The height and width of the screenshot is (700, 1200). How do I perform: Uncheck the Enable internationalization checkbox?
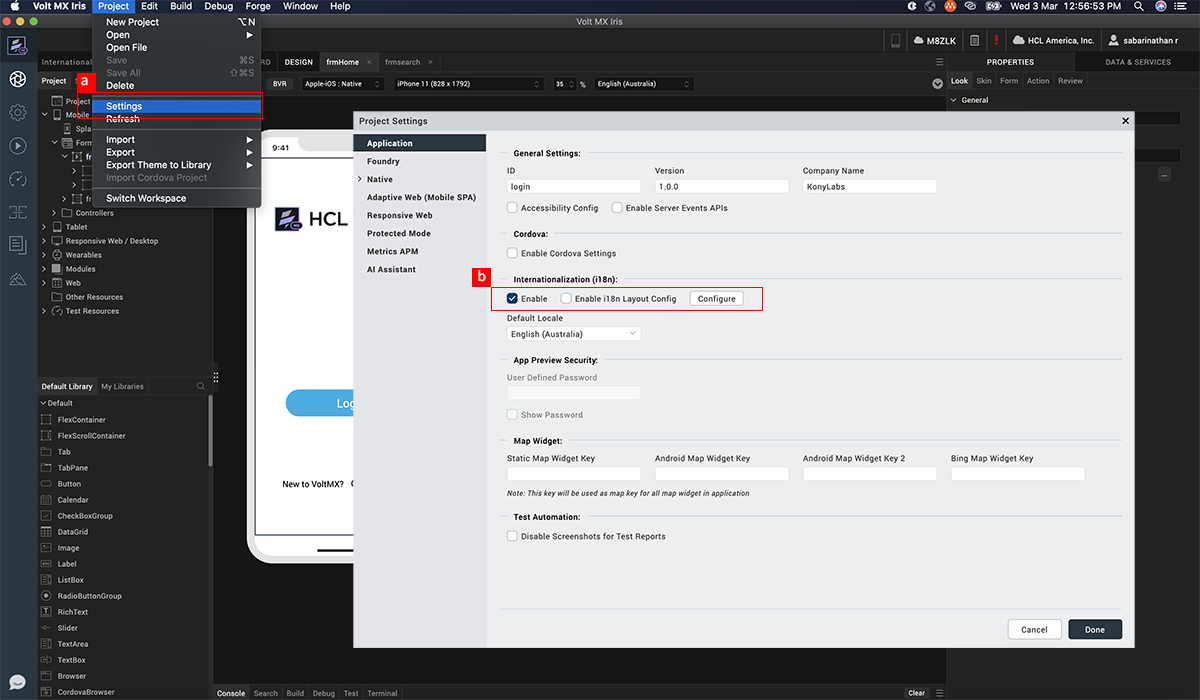tap(512, 299)
